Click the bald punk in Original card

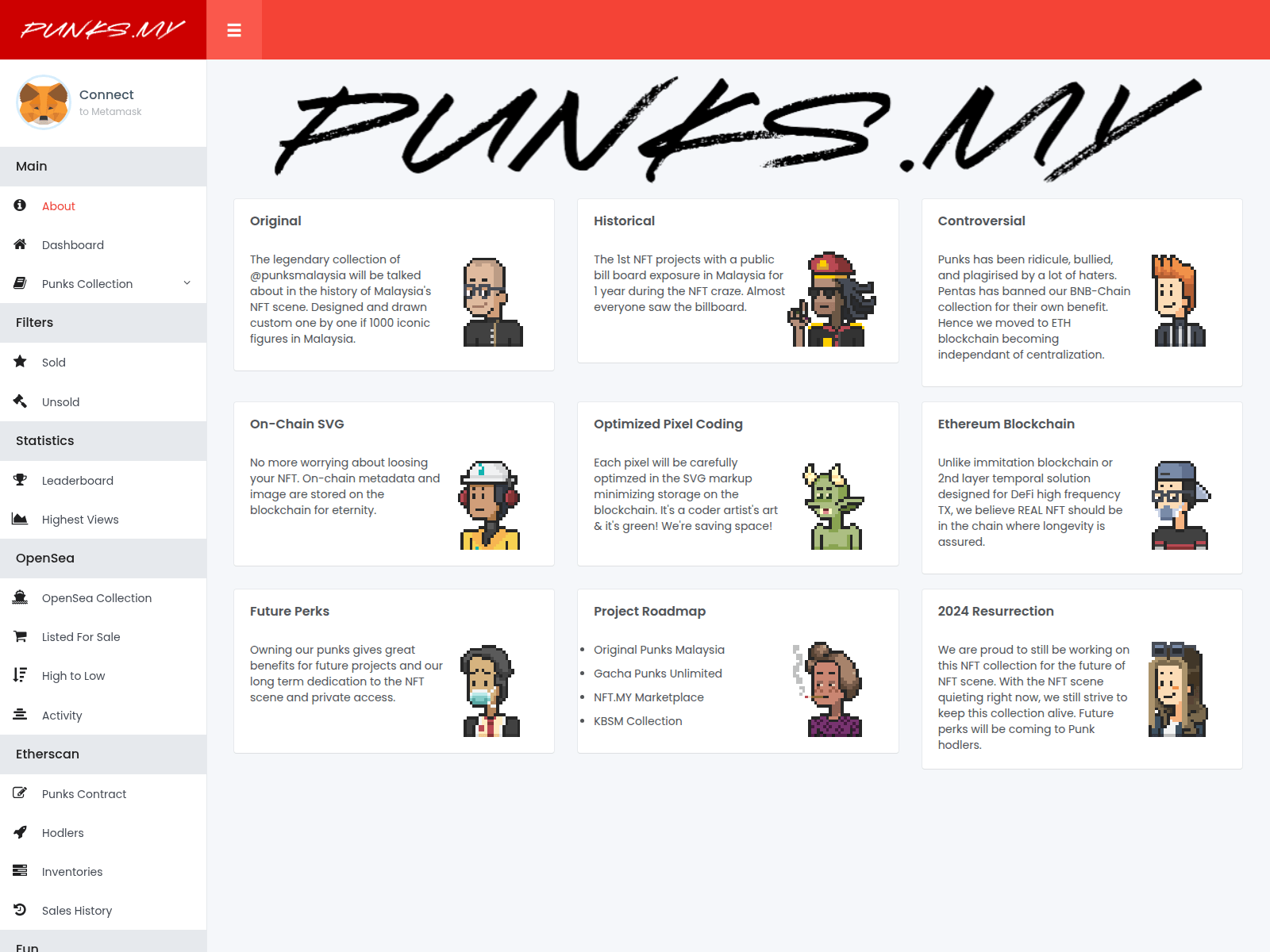click(493, 302)
